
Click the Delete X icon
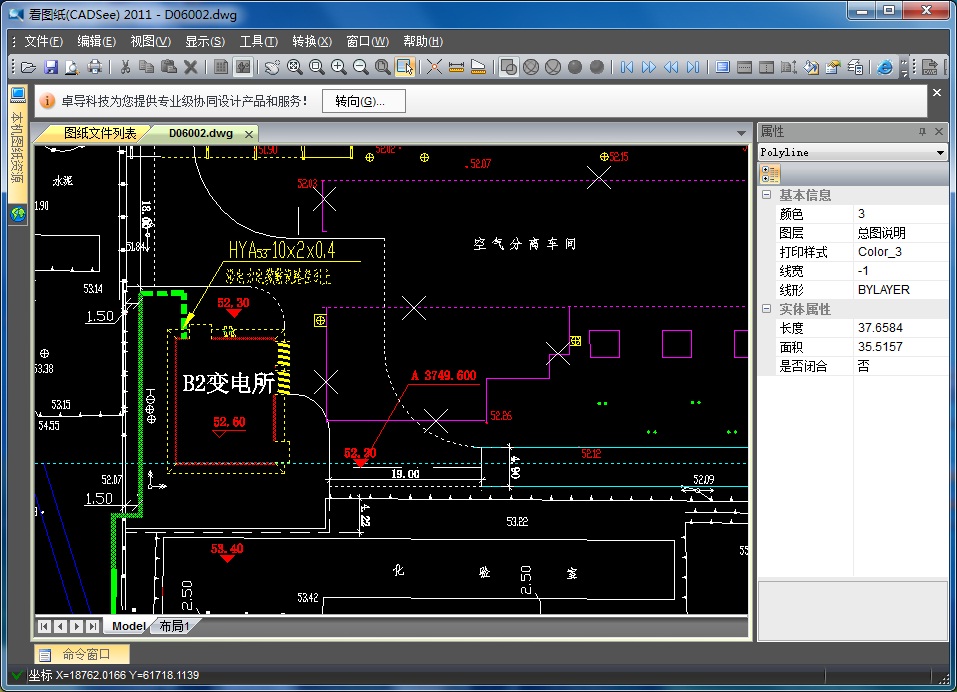pos(190,67)
